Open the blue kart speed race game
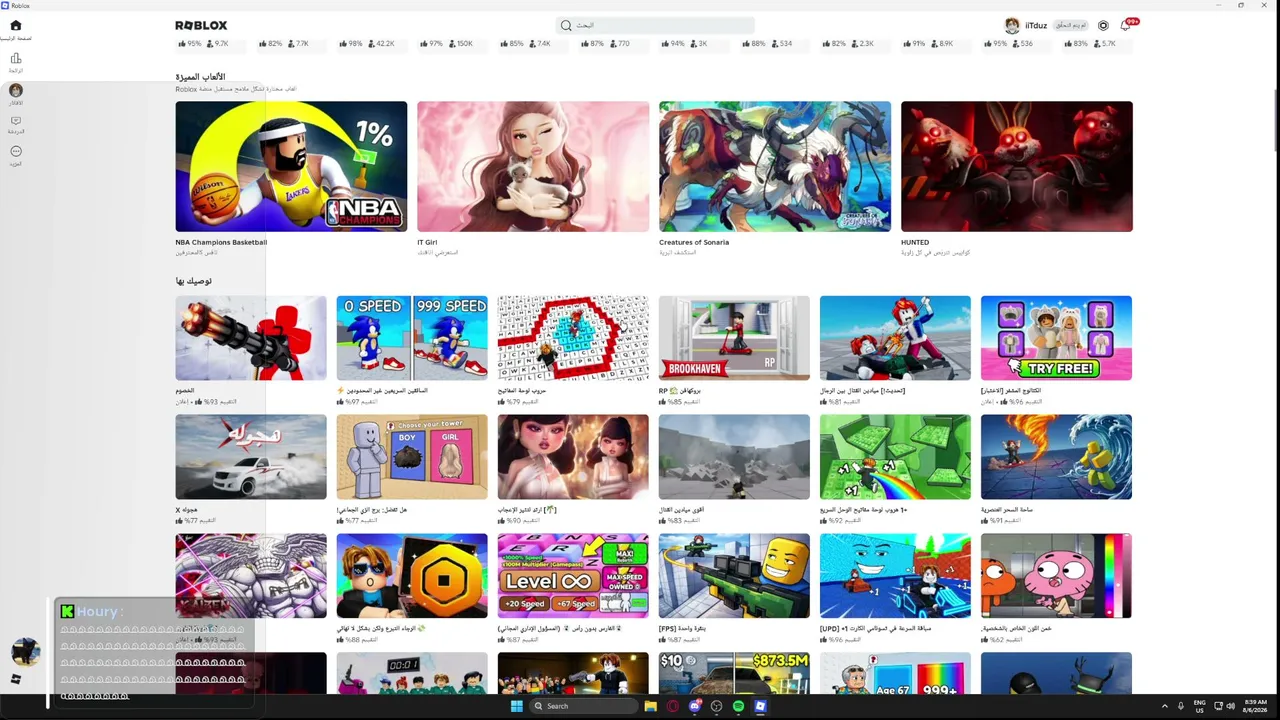The height and width of the screenshot is (720, 1280). click(895, 576)
